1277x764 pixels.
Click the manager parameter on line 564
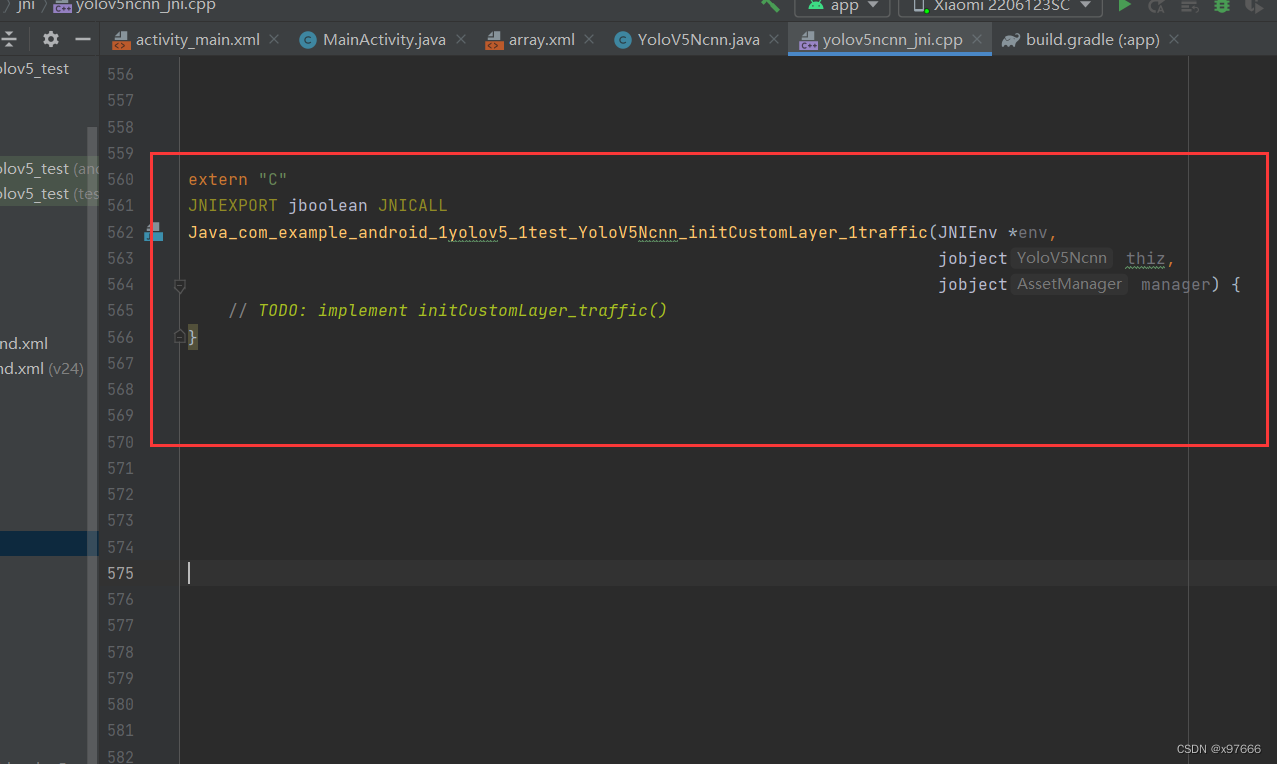click(x=1175, y=285)
